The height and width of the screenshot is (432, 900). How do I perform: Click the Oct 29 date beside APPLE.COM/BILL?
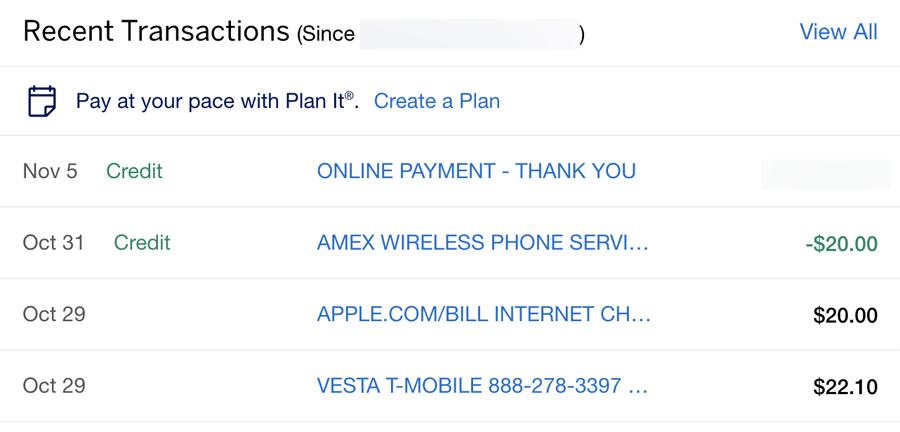54,314
